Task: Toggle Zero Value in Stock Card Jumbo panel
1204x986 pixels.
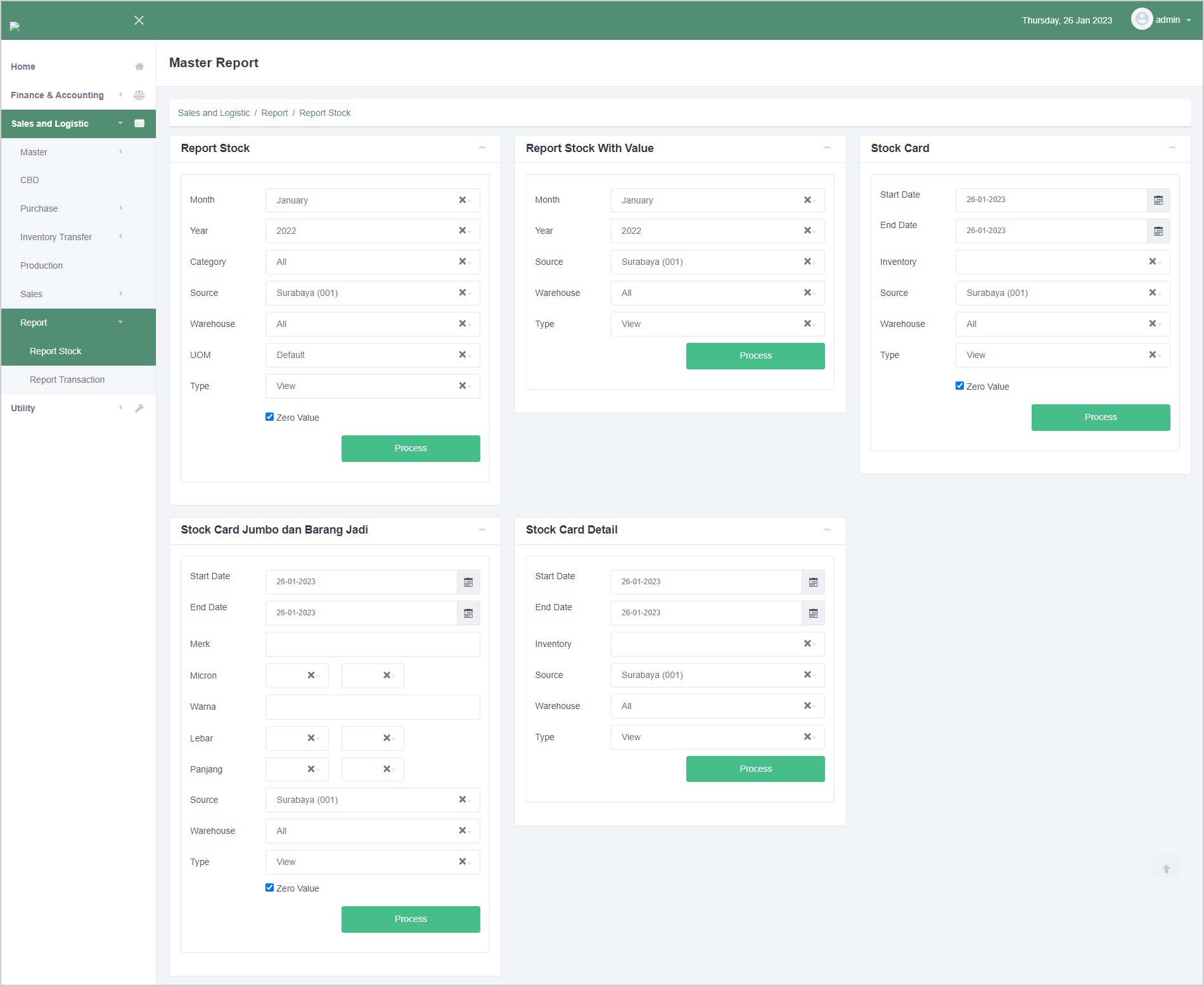Action: pos(269,888)
